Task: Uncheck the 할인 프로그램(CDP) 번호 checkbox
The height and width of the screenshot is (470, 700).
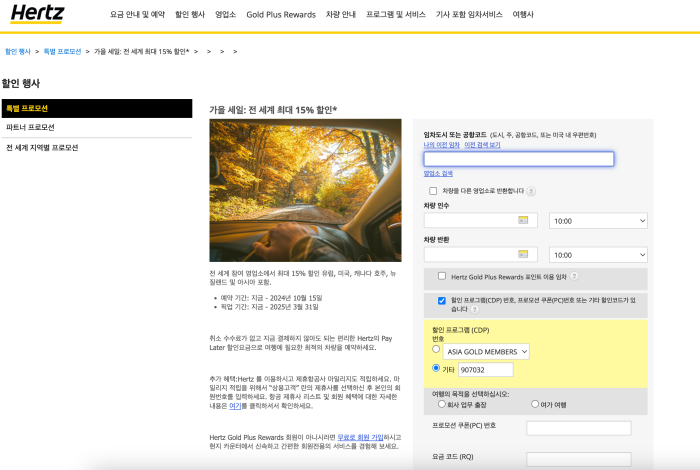Action: (442, 300)
